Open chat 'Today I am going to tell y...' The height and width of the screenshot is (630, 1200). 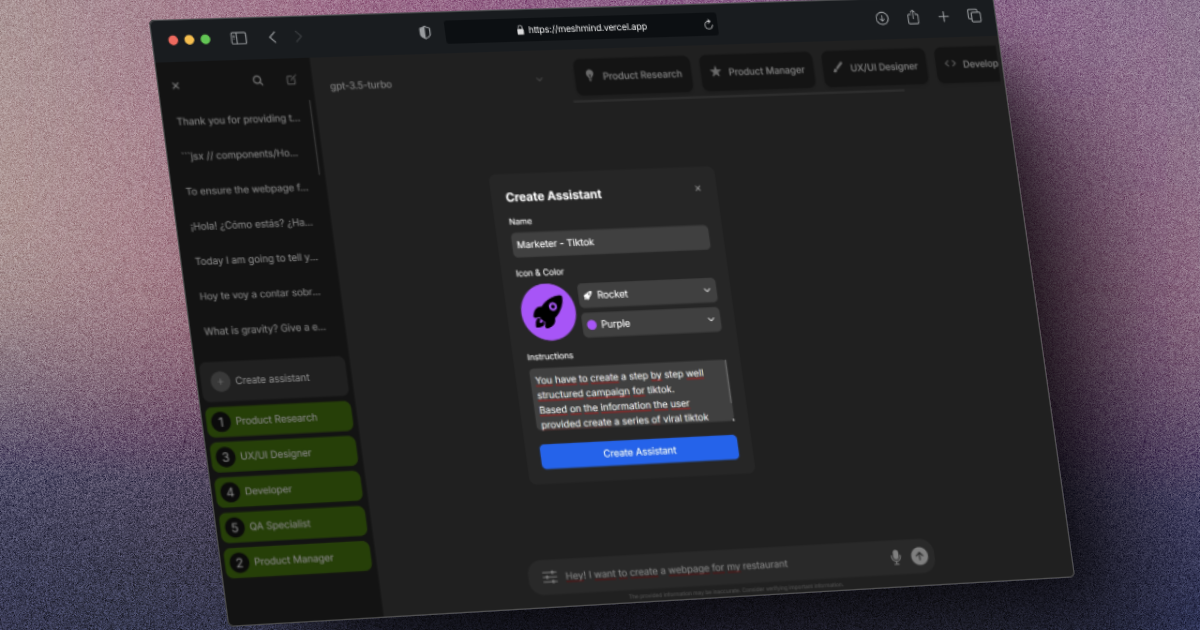tap(256, 260)
